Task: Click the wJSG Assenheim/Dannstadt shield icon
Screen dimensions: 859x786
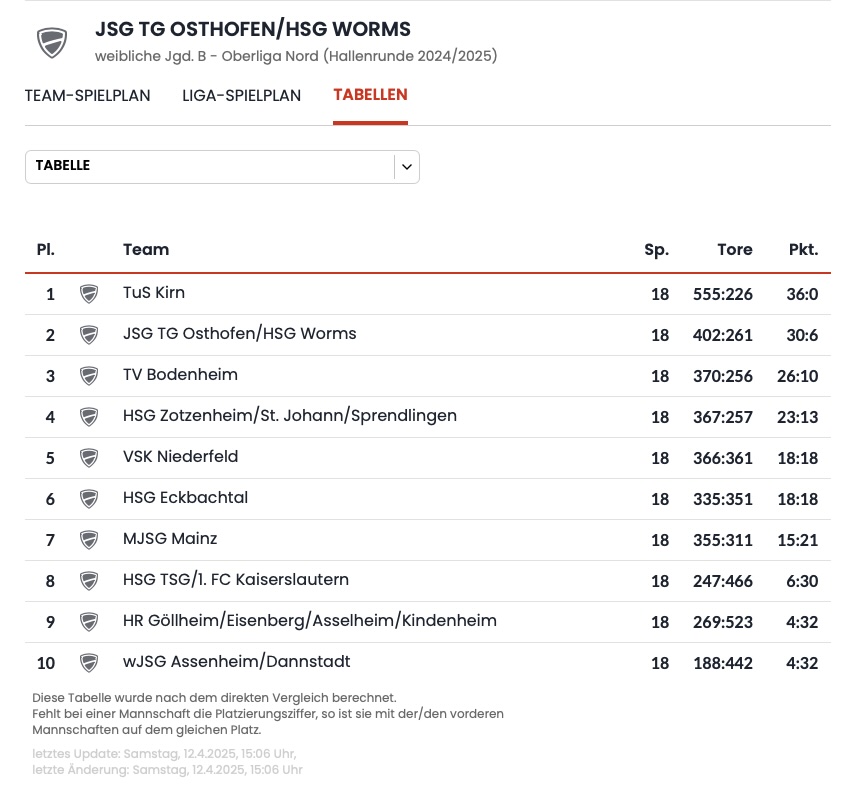Action: 89,663
